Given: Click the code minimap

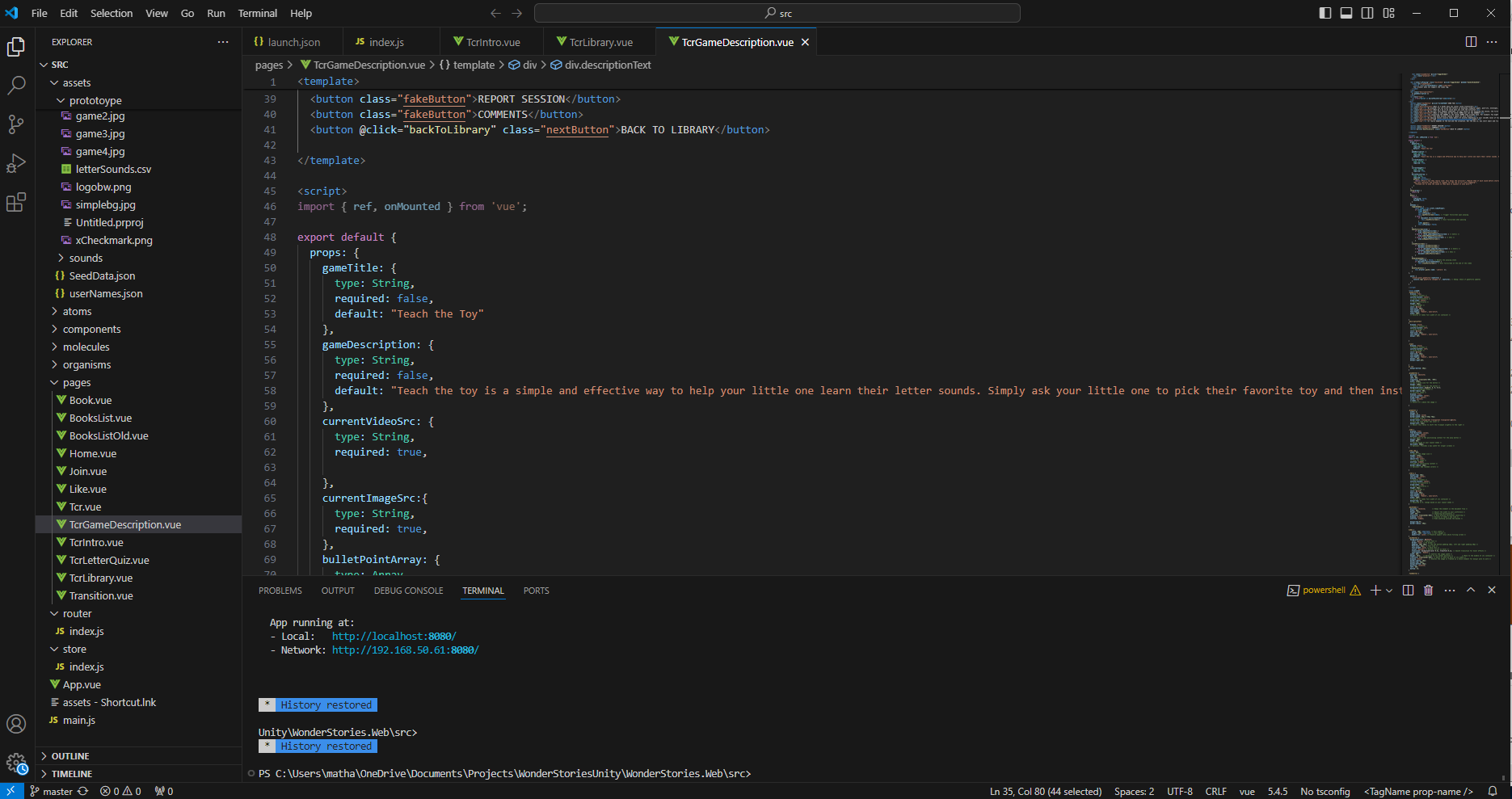Looking at the screenshot, I should [x=1453, y=323].
